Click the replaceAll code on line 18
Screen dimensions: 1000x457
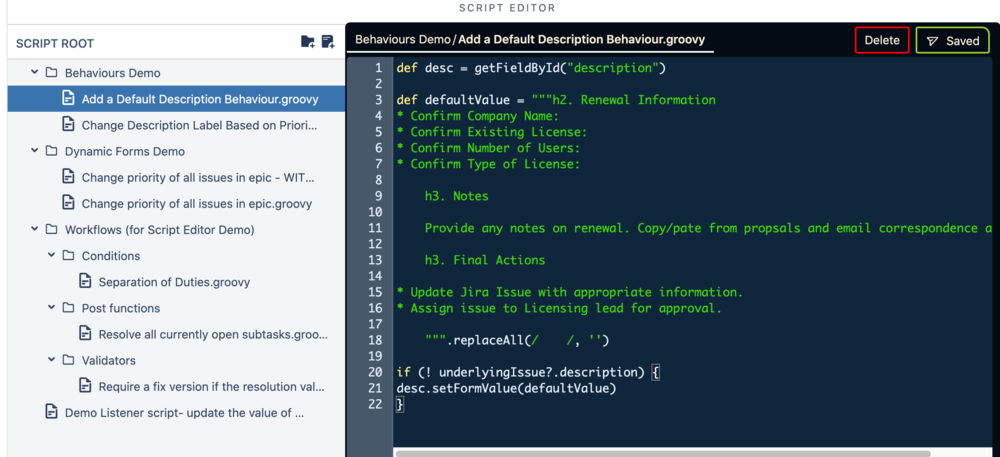click(517, 340)
